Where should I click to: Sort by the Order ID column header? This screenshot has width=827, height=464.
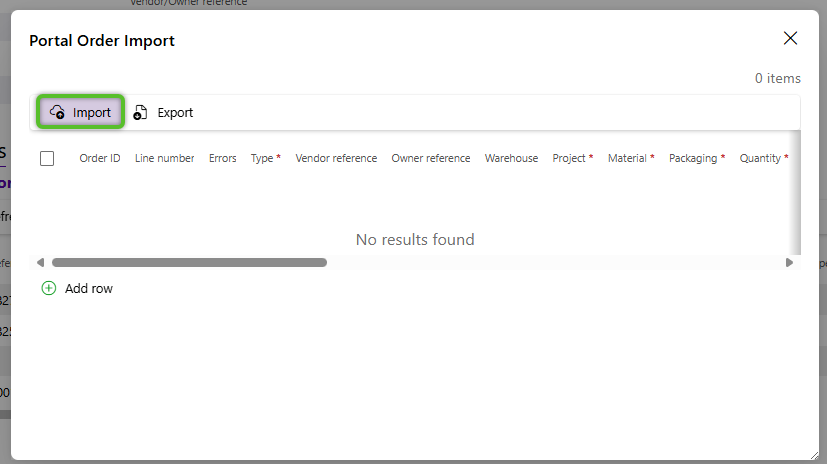(x=100, y=158)
